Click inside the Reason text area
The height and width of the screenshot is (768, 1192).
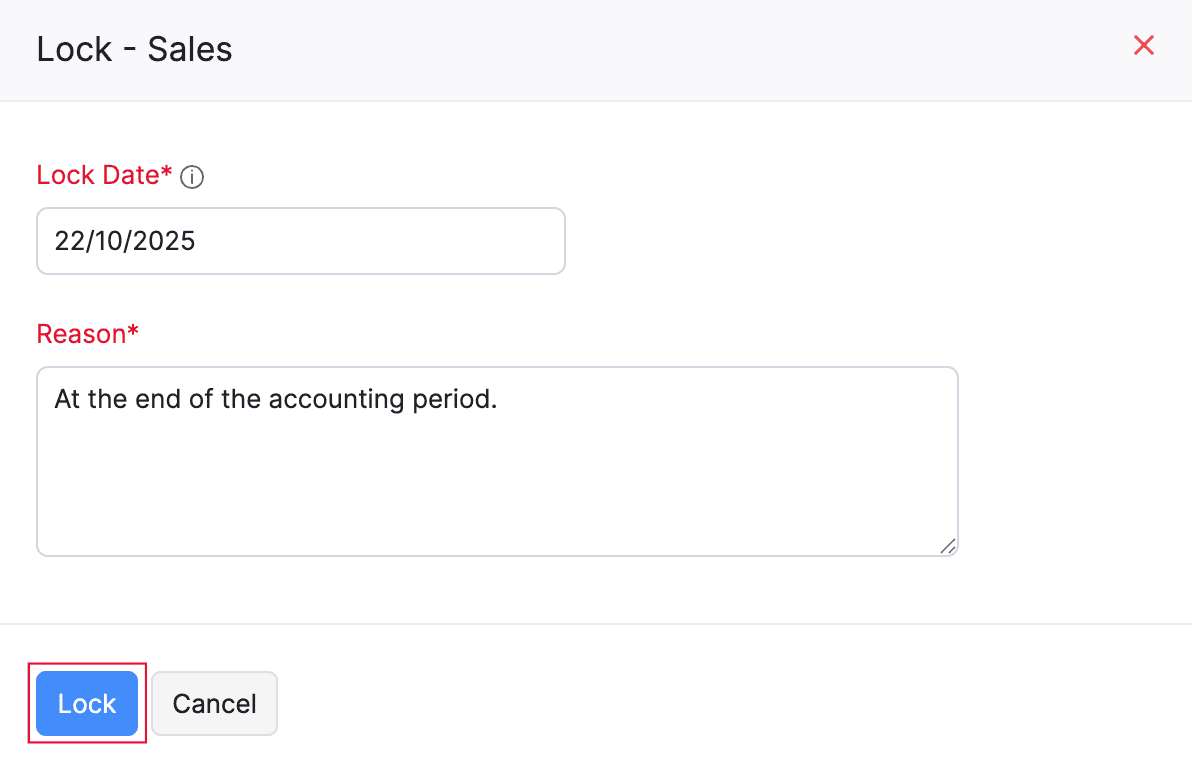click(497, 460)
